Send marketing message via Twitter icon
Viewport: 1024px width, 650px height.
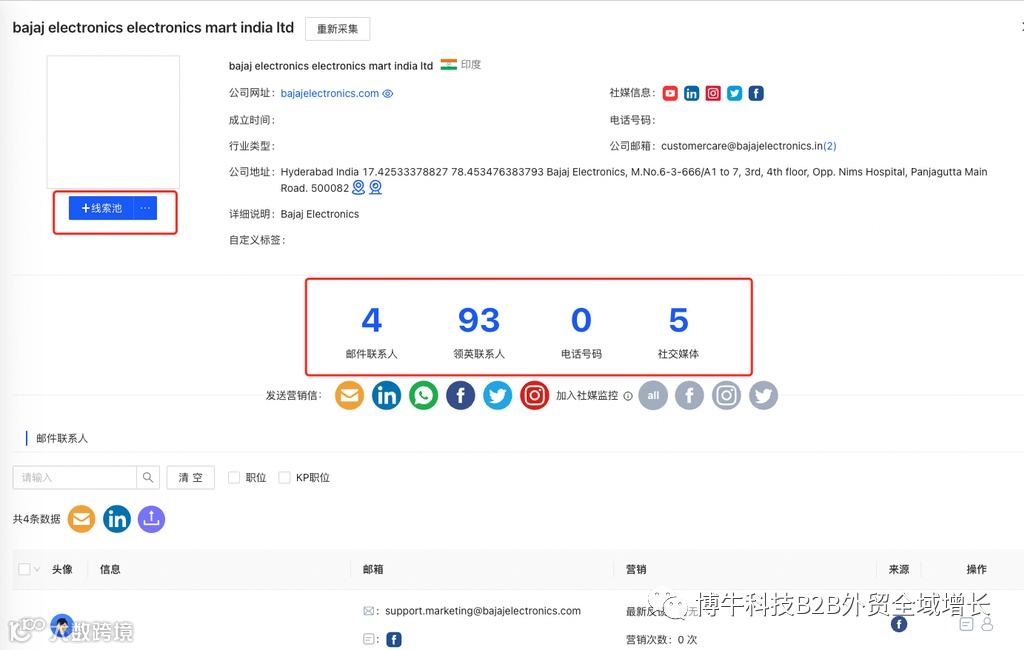point(498,395)
